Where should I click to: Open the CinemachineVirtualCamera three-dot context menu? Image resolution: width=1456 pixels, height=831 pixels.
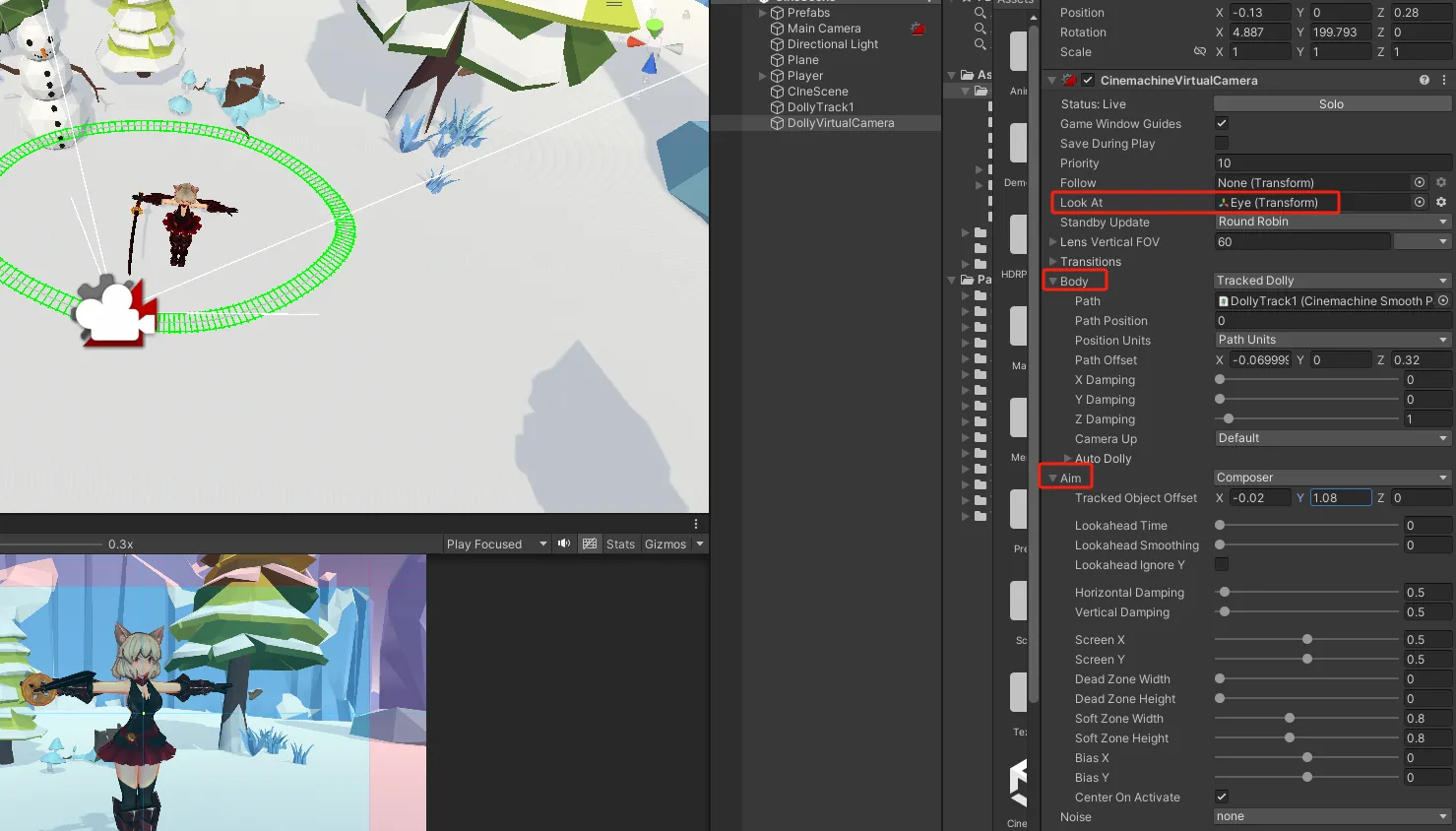(1444, 80)
